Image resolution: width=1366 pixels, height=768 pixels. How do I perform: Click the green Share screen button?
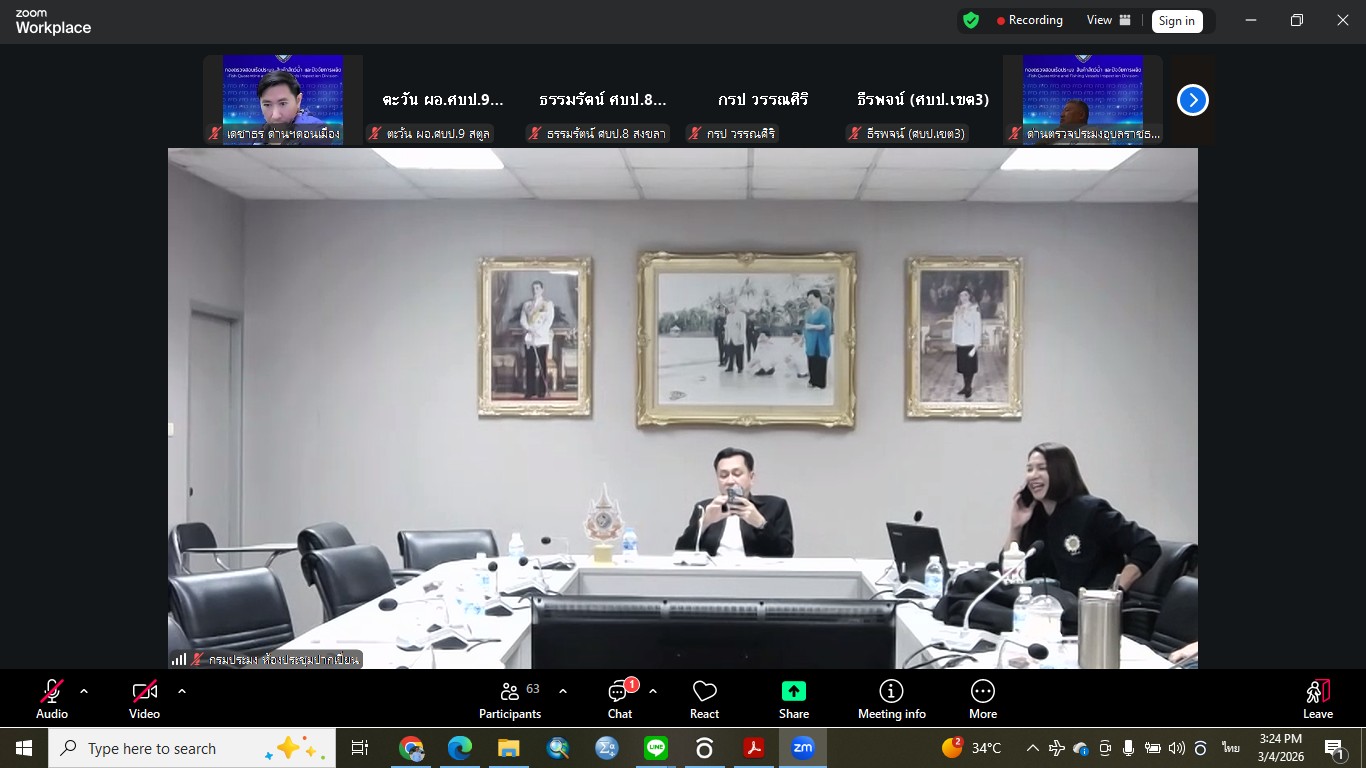tap(793, 698)
